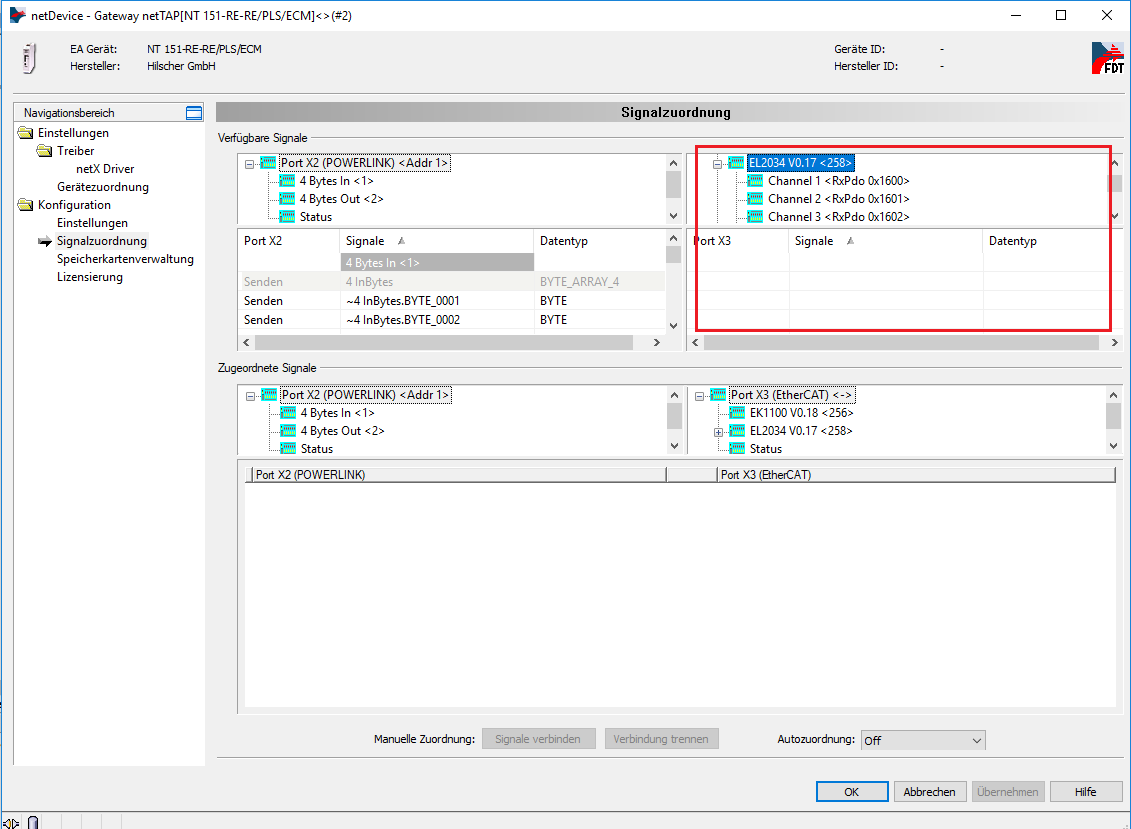Collapse EL2034 V0.17 node in Verfügbare Signale
1131x829 pixels.
(718, 165)
